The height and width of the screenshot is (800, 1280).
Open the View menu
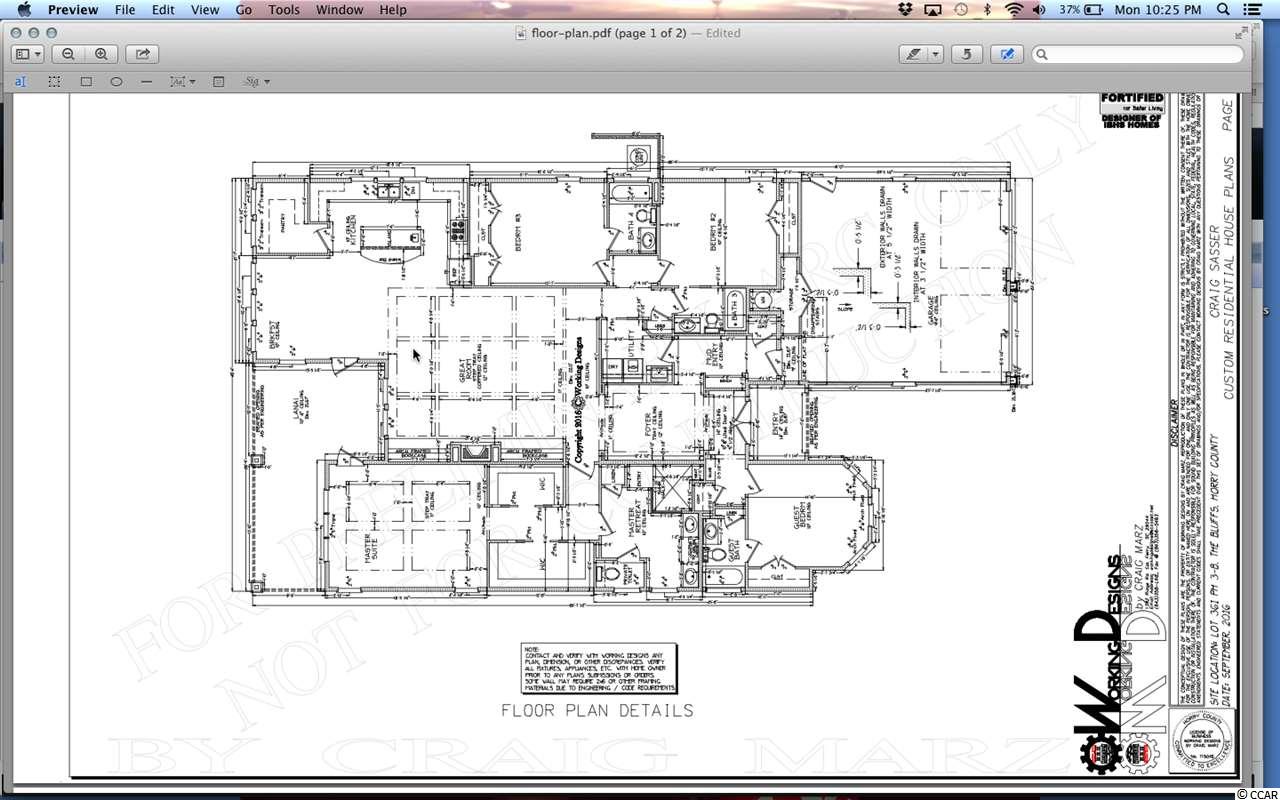[x=204, y=10]
